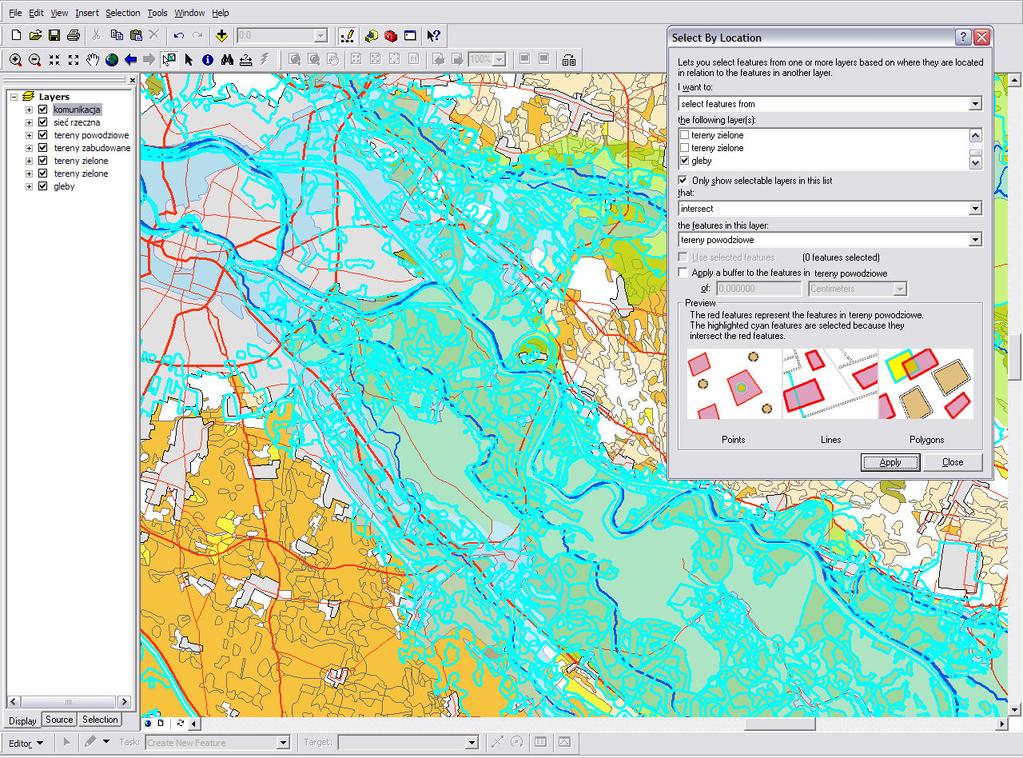Open the Tools menu
This screenshot has width=1023, height=758.
click(x=157, y=13)
